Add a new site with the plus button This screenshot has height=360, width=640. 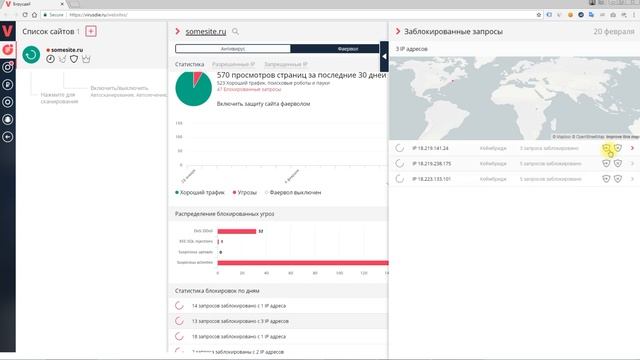91,31
